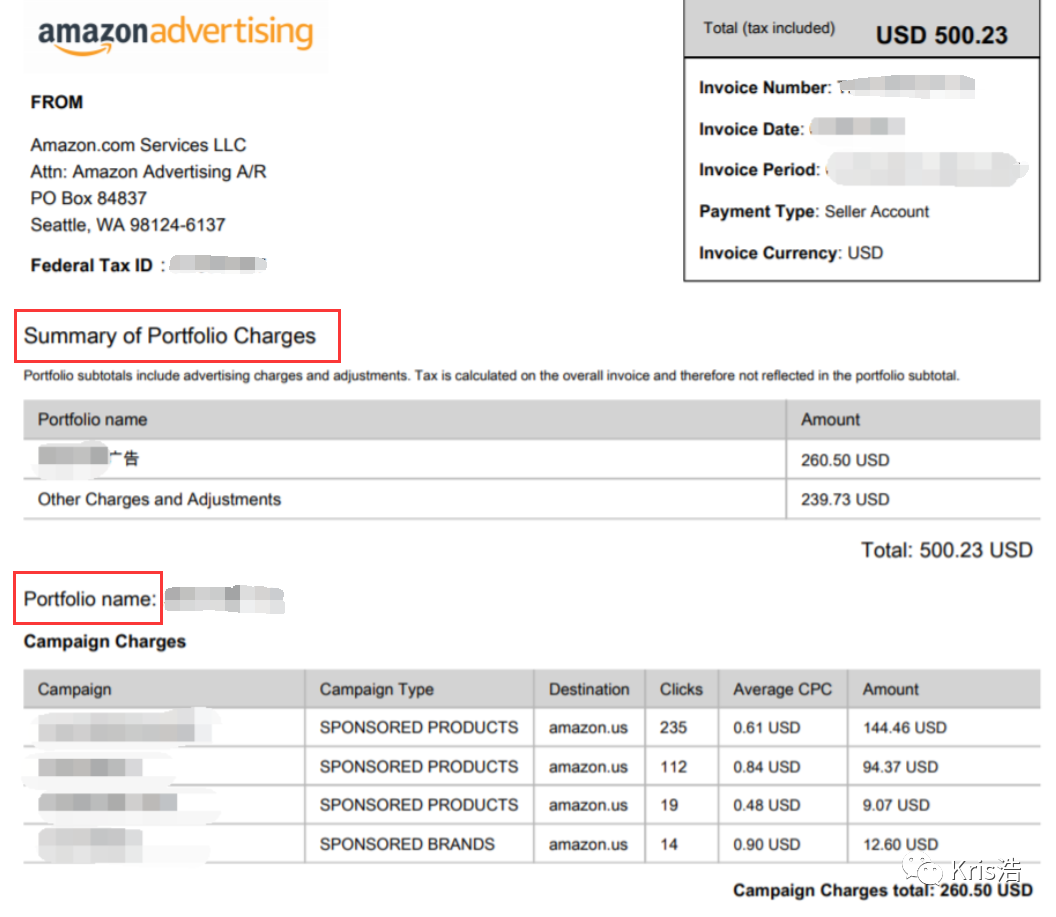Select the Federal Tax ID label
Image resolution: width=1056 pixels, height=917 pixels.
pos(91,266)
